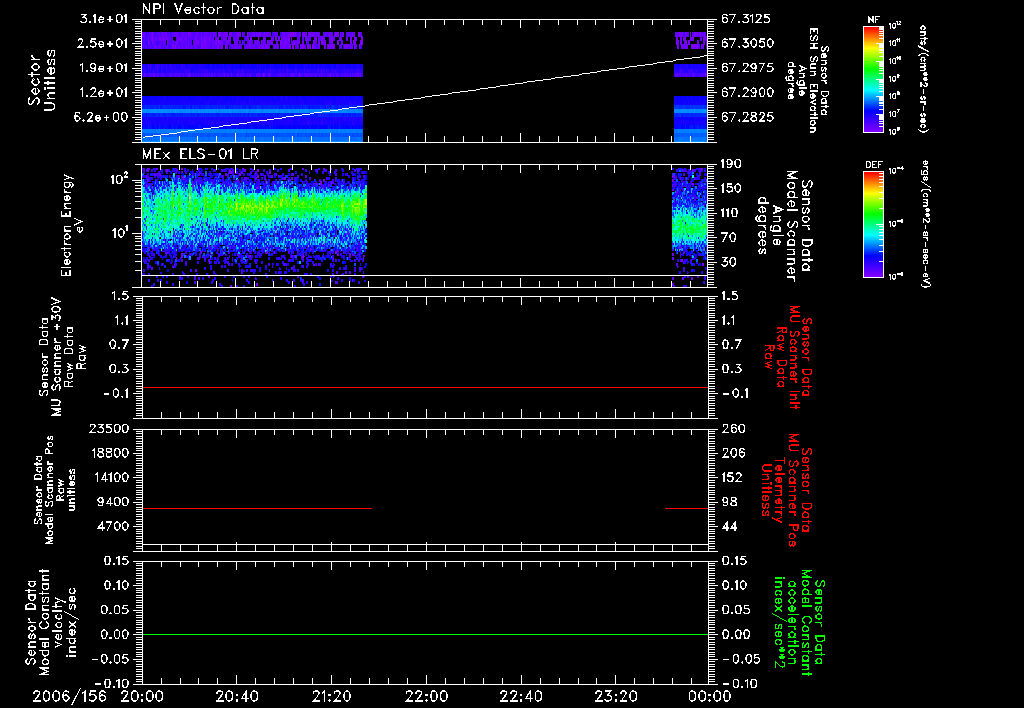Click the NF color scale bar

coord(873,78)
